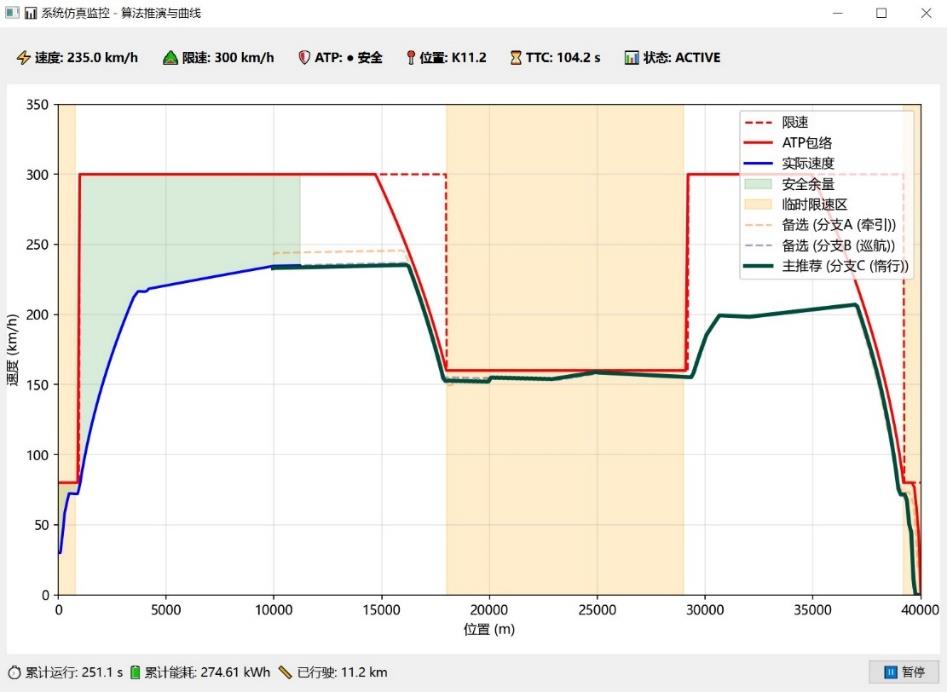Pause the simulation with 暂停 button

[904, 672]
